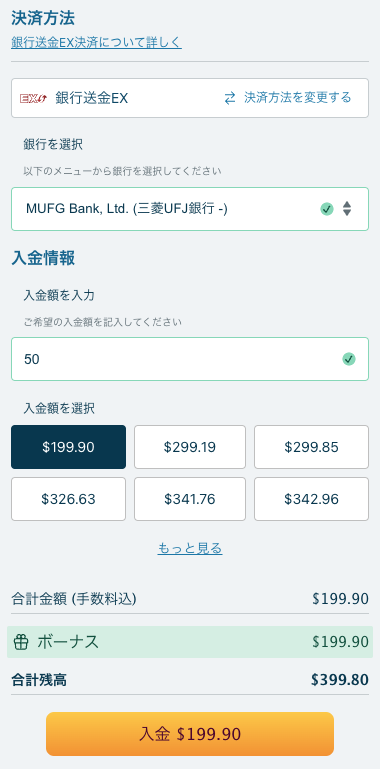Select the $199.90 preset amount
Image resolution: width=380 pixels, height=769 pixels.
pyautogui.click(x=68, y=447)
